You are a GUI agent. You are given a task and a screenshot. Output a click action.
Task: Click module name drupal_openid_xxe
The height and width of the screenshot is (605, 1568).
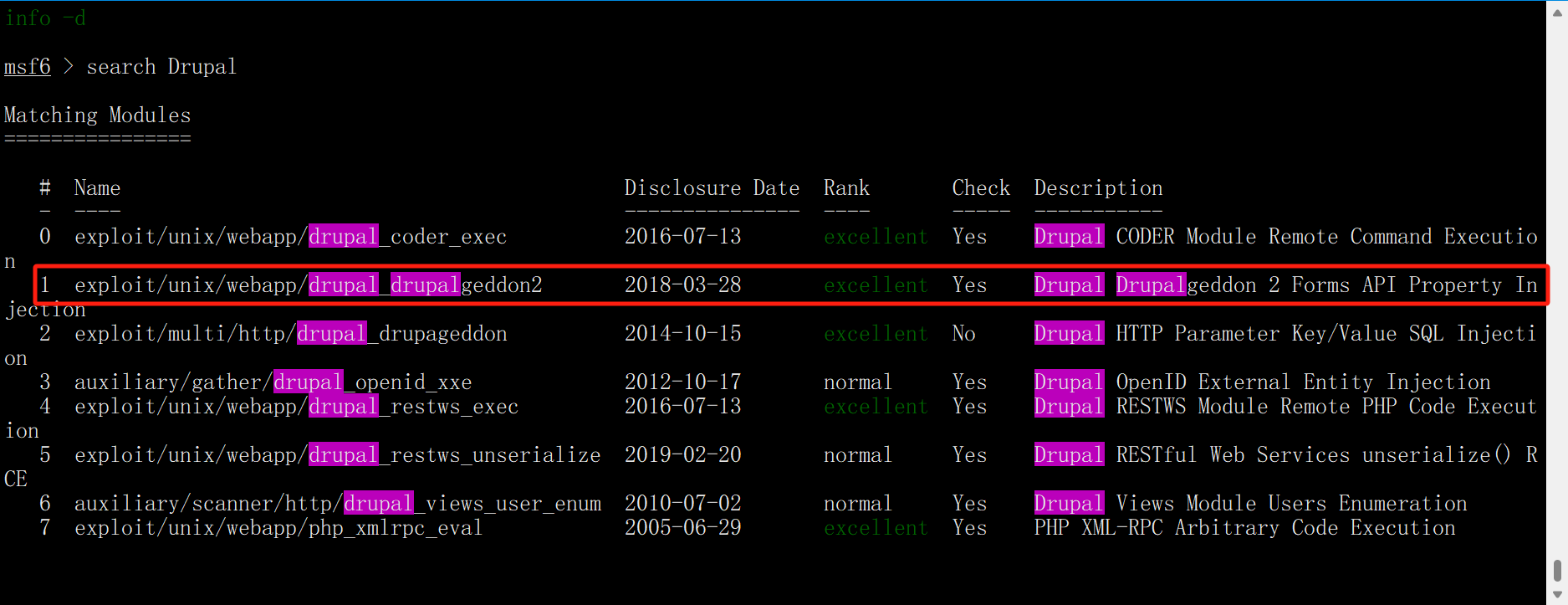point(273,382)
